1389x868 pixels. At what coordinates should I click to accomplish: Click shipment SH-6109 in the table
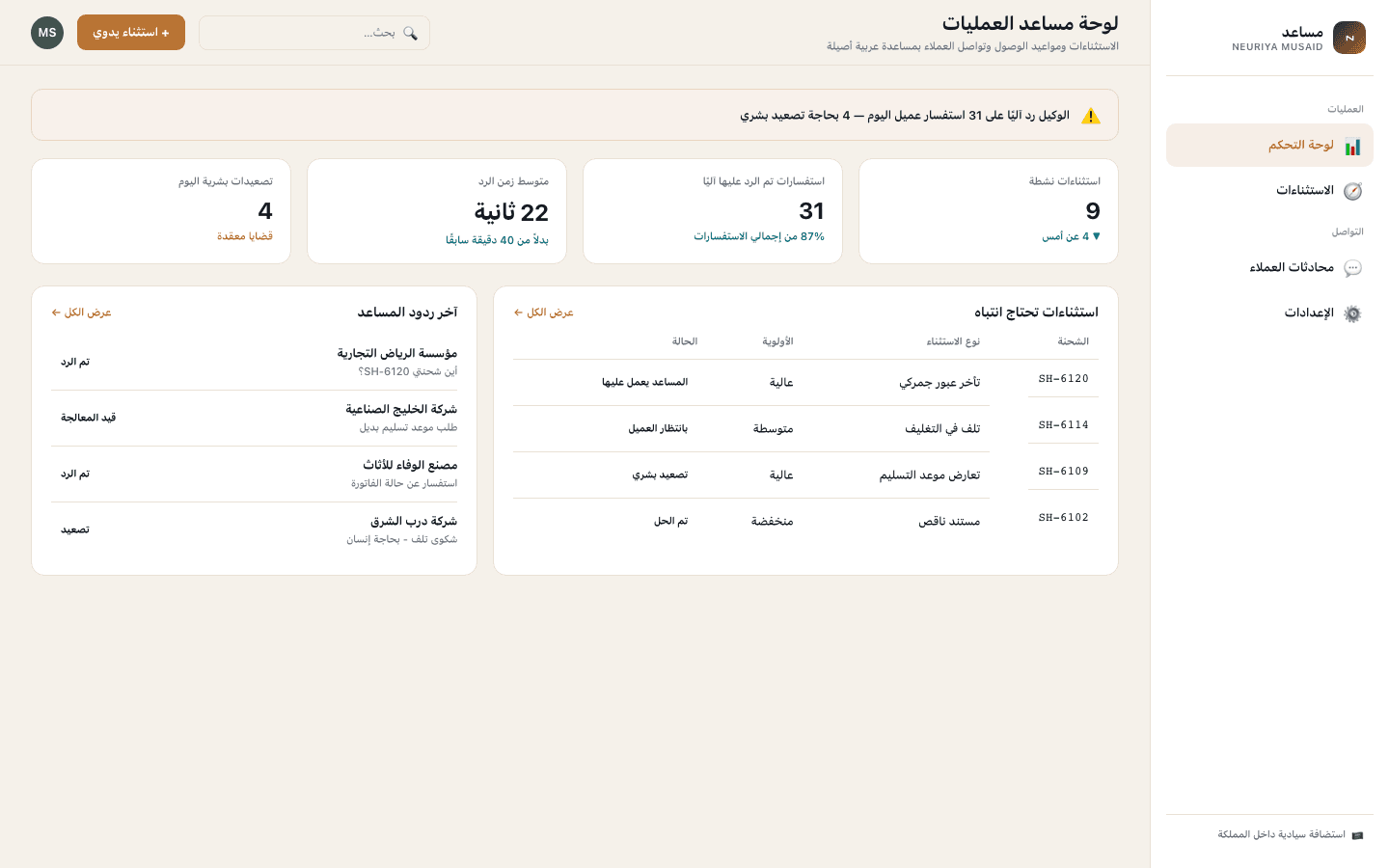click(x=1063, y=472)
